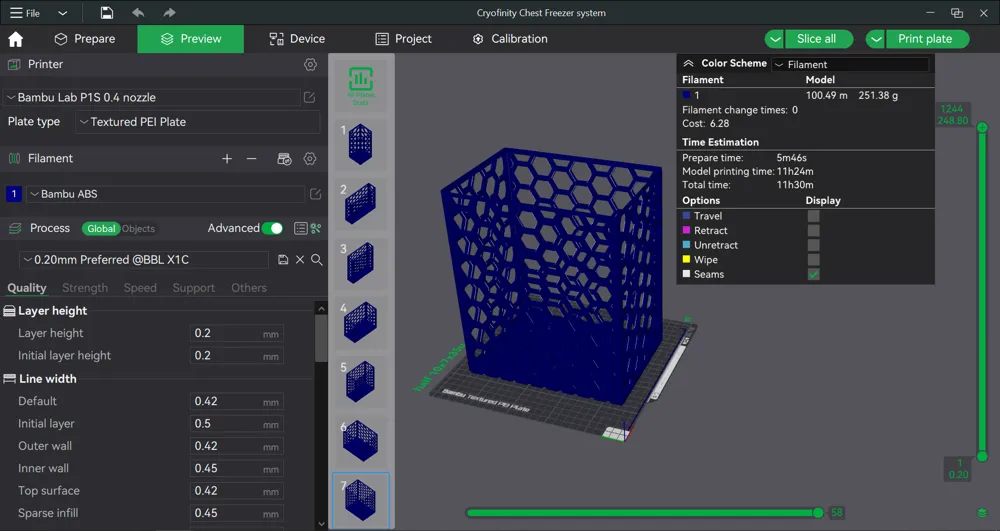Click the horizontal move slider handle

[818, 513]
